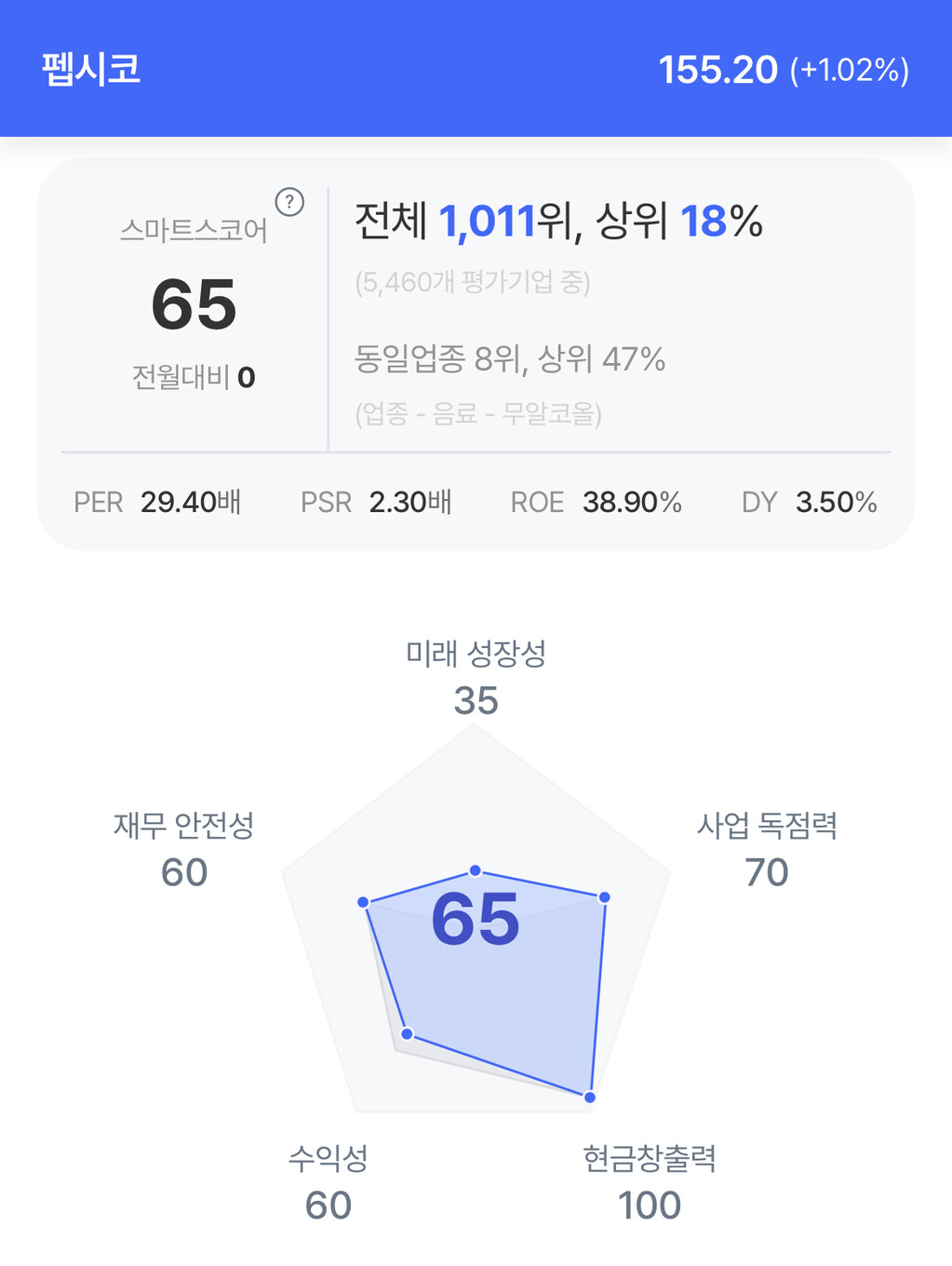
Task: Select the 스마트스코어 65 score value
Action: [x=194, y=304]
